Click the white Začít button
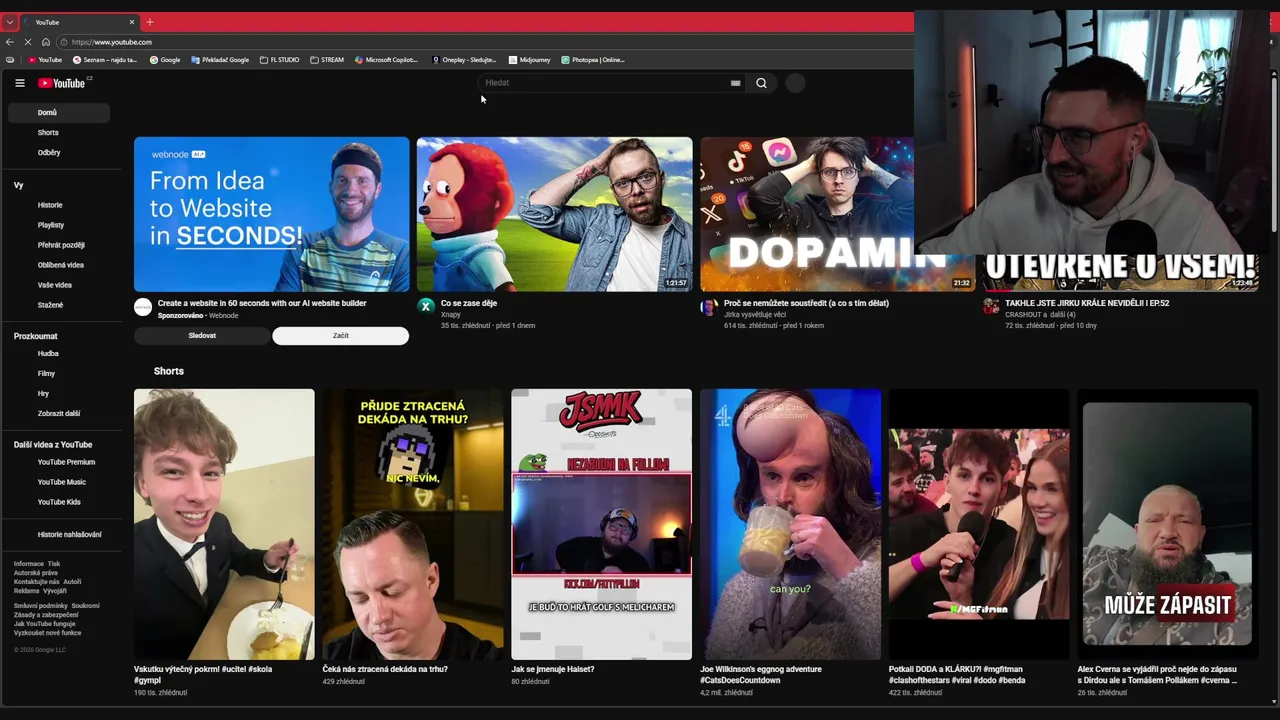 pos(341,336)
